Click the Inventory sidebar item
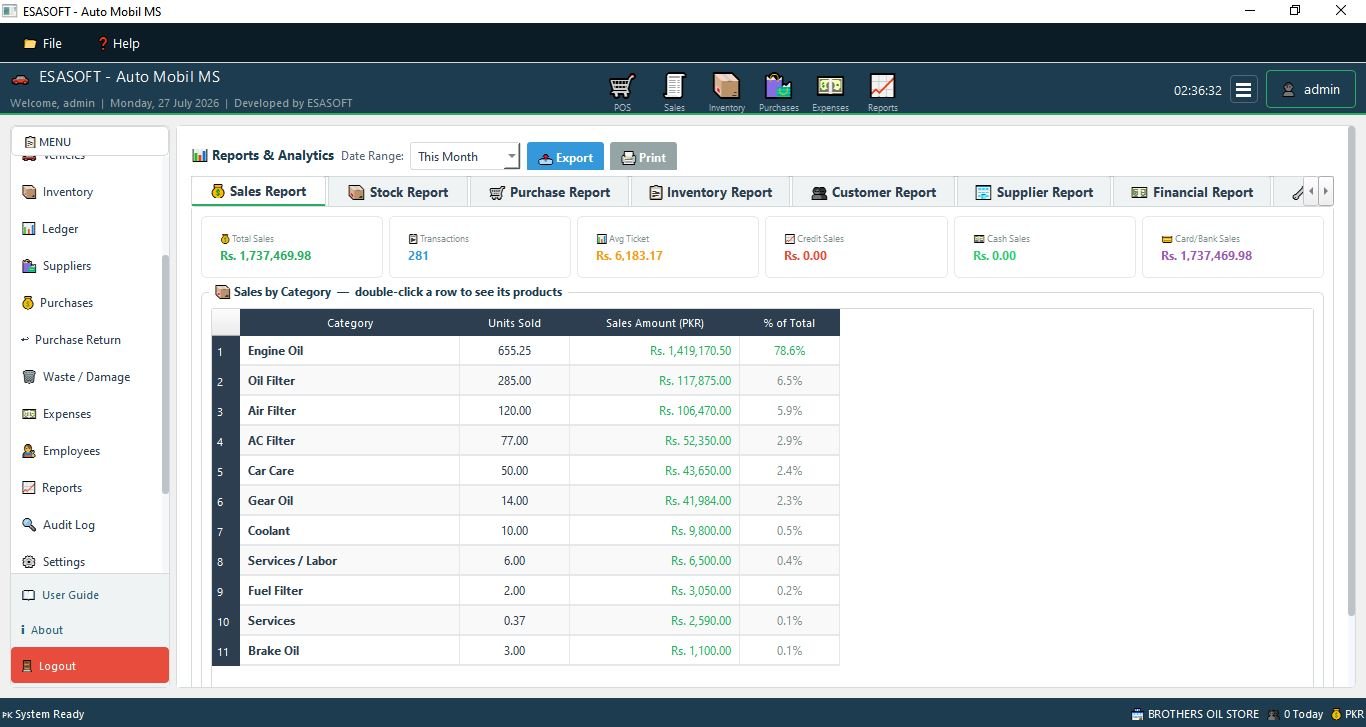The height and width of the screenshot is (727, 1366). (57, 192)
